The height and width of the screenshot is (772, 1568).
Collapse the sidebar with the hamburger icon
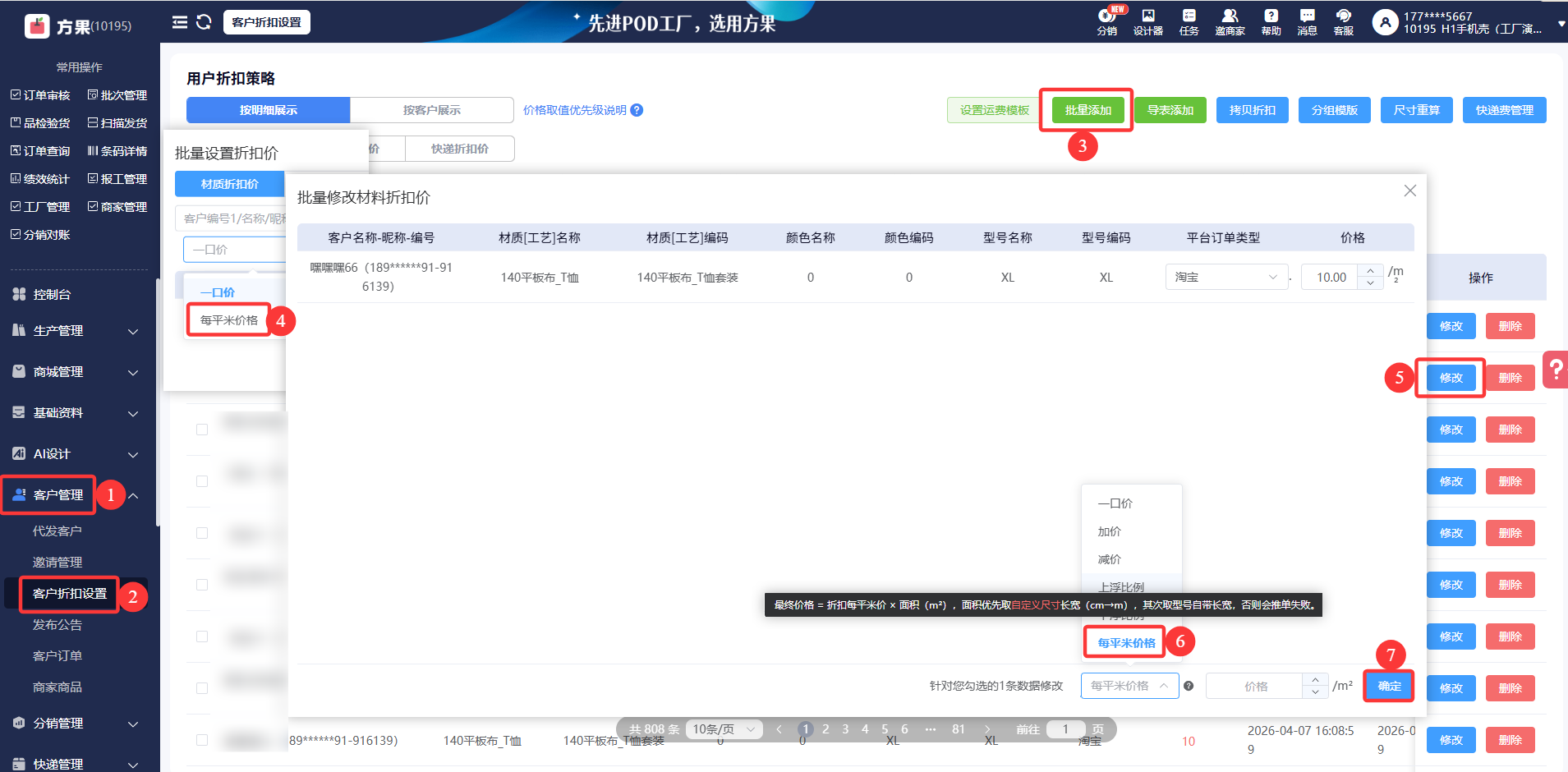click(179, 22)
